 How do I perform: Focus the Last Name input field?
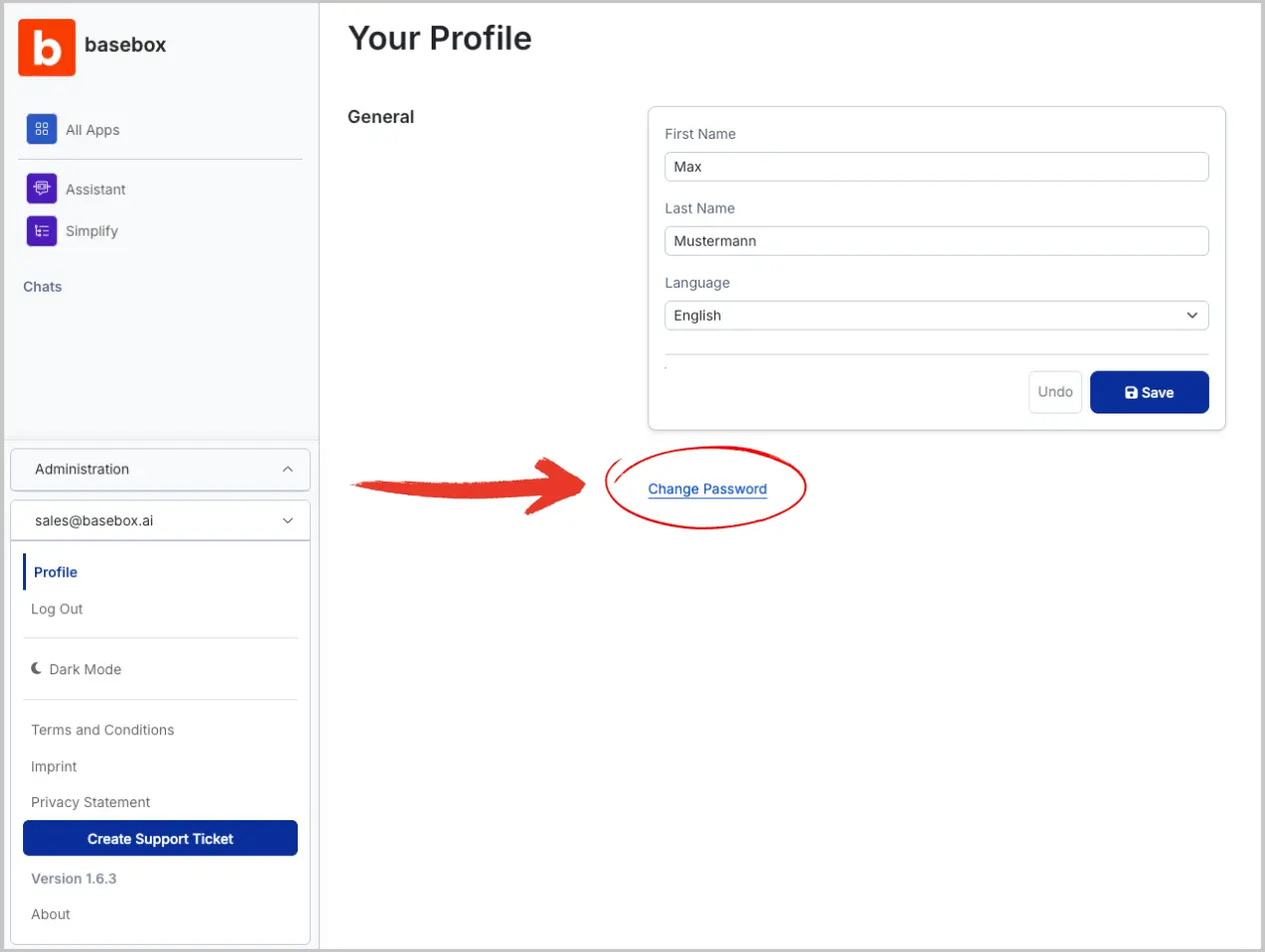936,241
